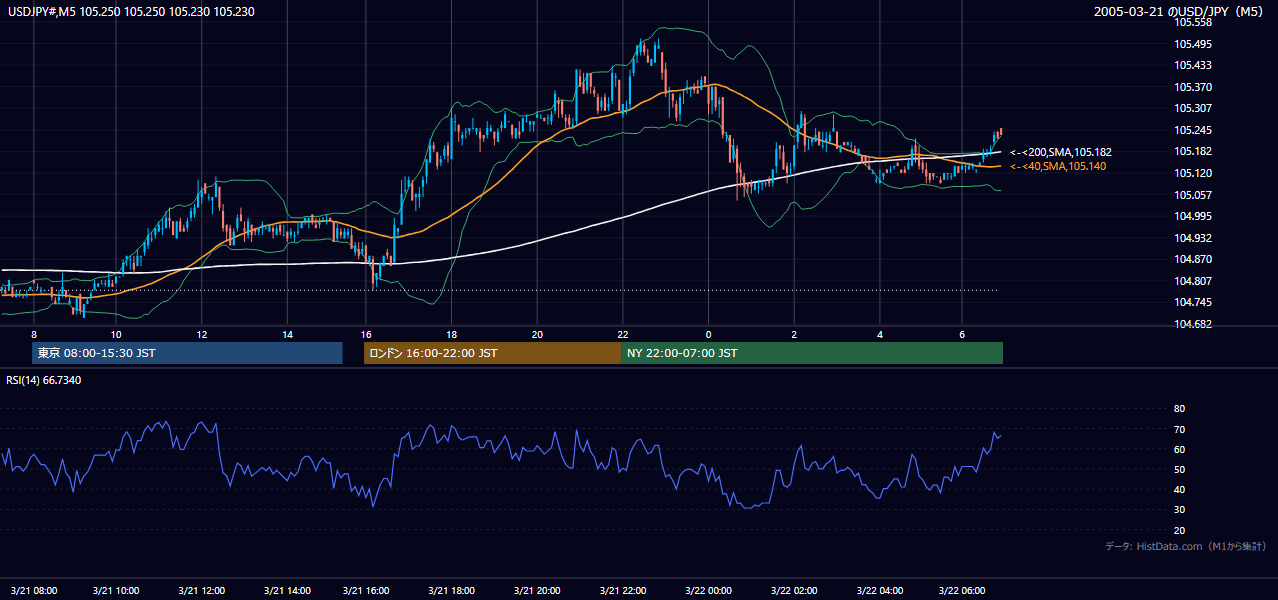
Task: Click the 3/21 10:00 time label
Action: pos(117,590)
